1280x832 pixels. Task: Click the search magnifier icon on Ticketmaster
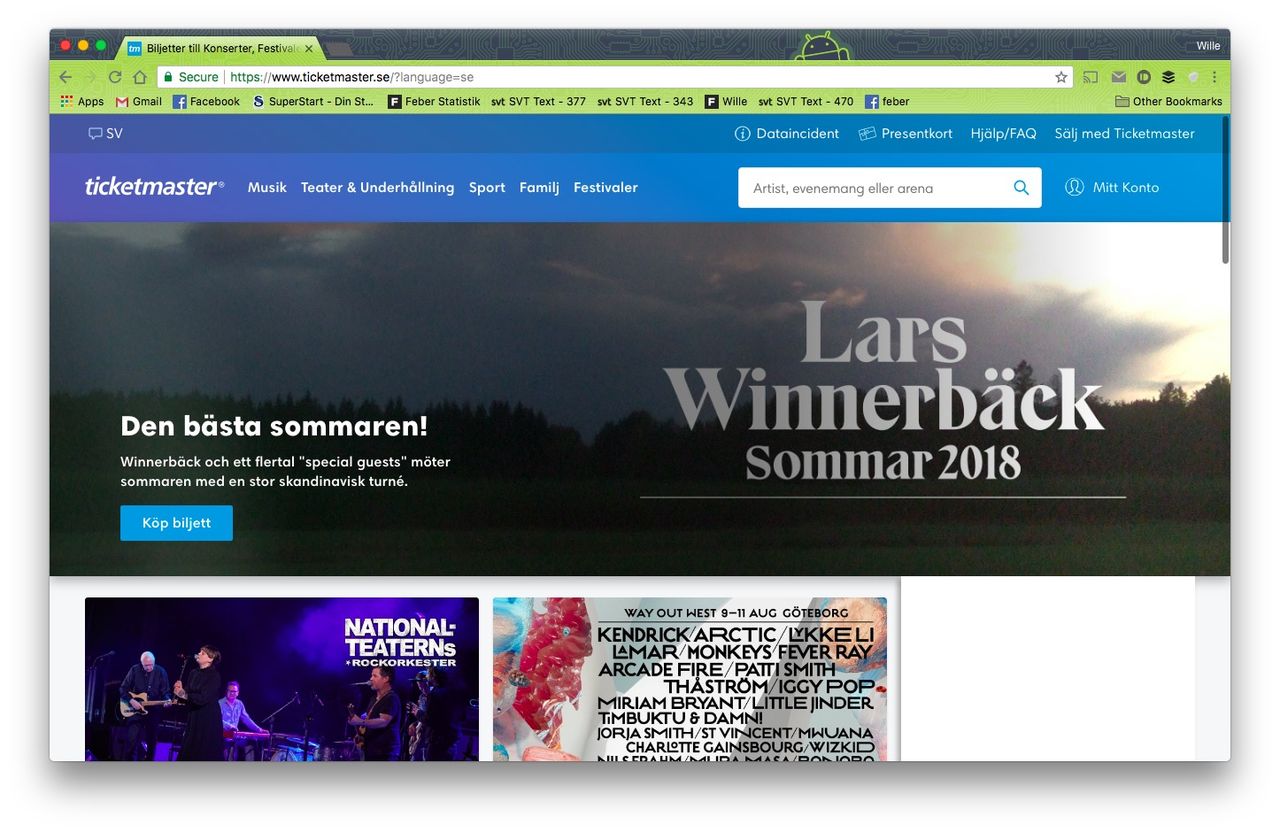coord(1021,187)
